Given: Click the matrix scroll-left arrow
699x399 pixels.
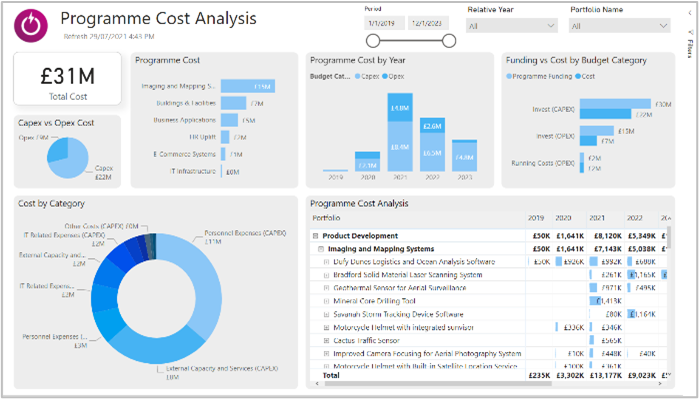Looking at the screenshot, I should [x=316, y=383].
